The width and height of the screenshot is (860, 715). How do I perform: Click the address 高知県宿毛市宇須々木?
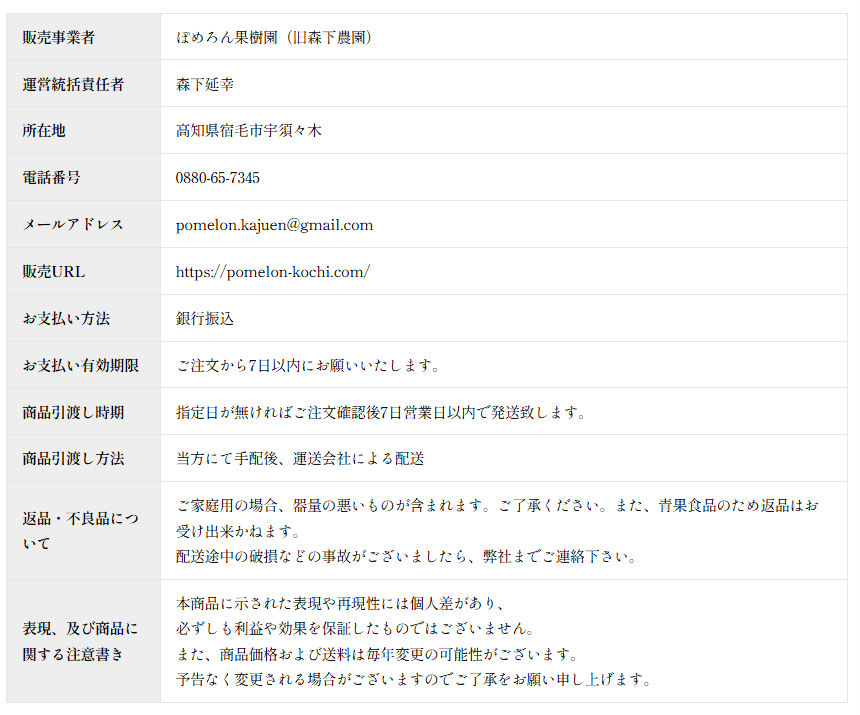(248, 131)
